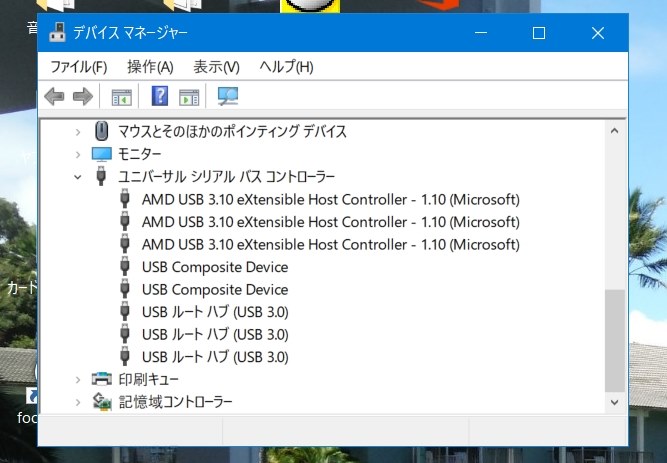Maximize the デバイス マネージャー window
Screen dimensions: 667x463
point(539,33)
